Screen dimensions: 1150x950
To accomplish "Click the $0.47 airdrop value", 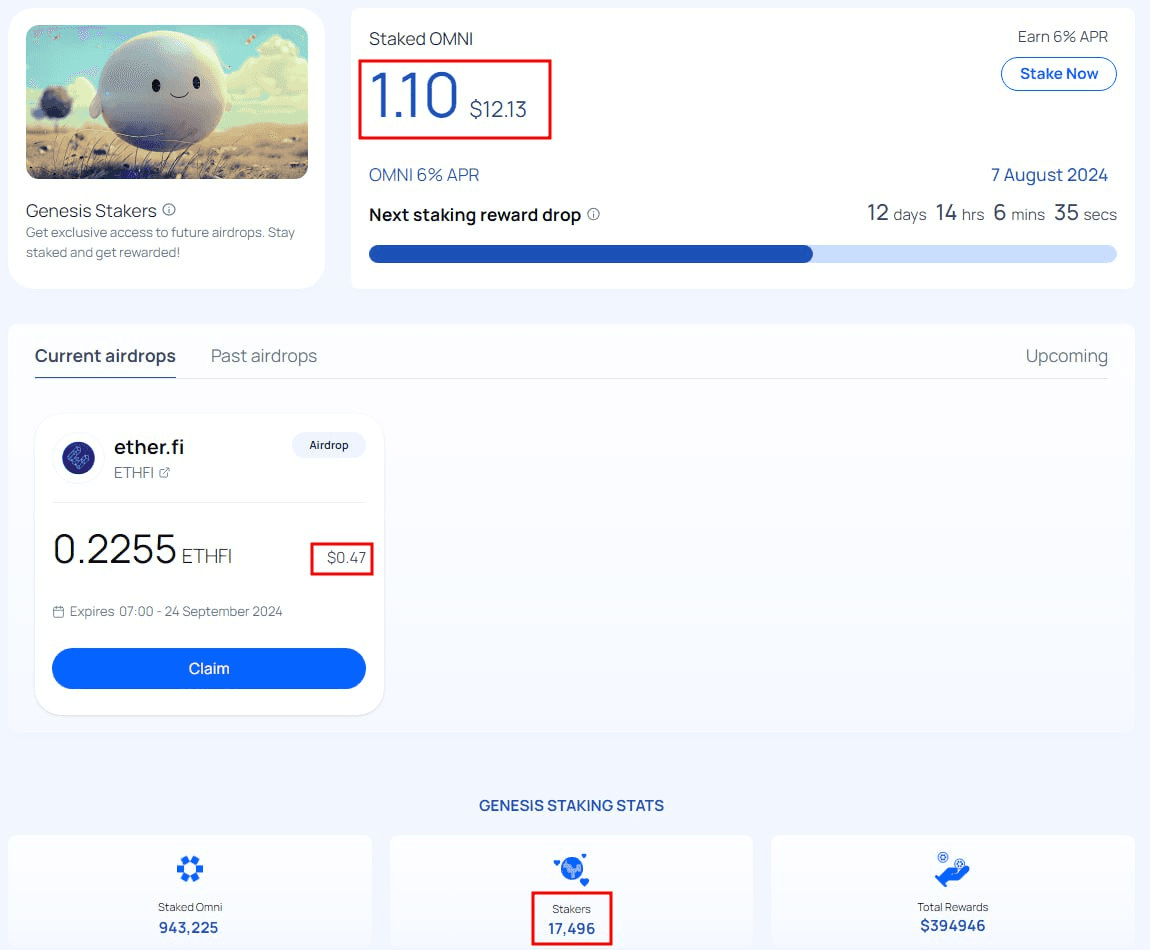I will (x=346, y=558).
